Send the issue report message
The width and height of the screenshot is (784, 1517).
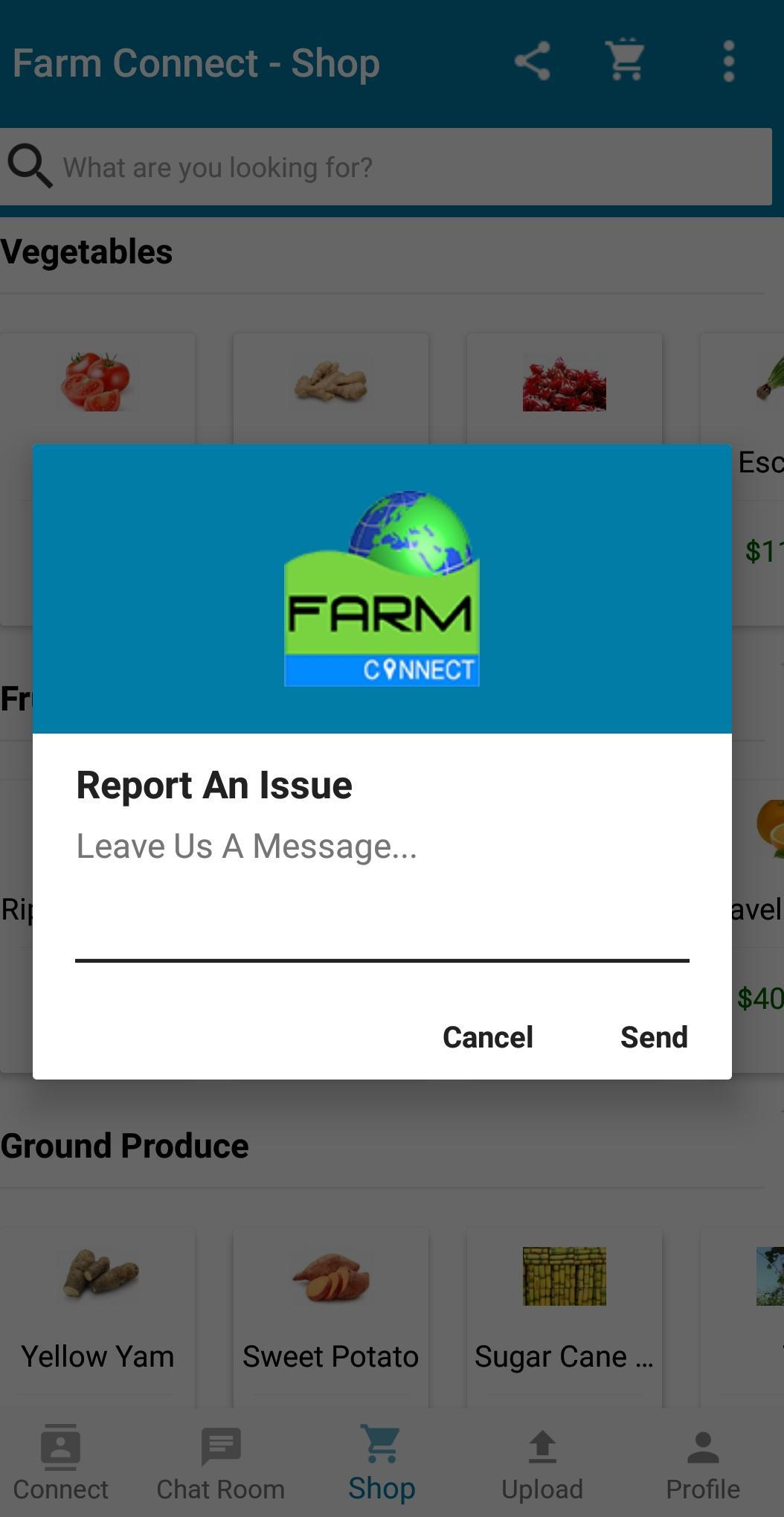654,1037
